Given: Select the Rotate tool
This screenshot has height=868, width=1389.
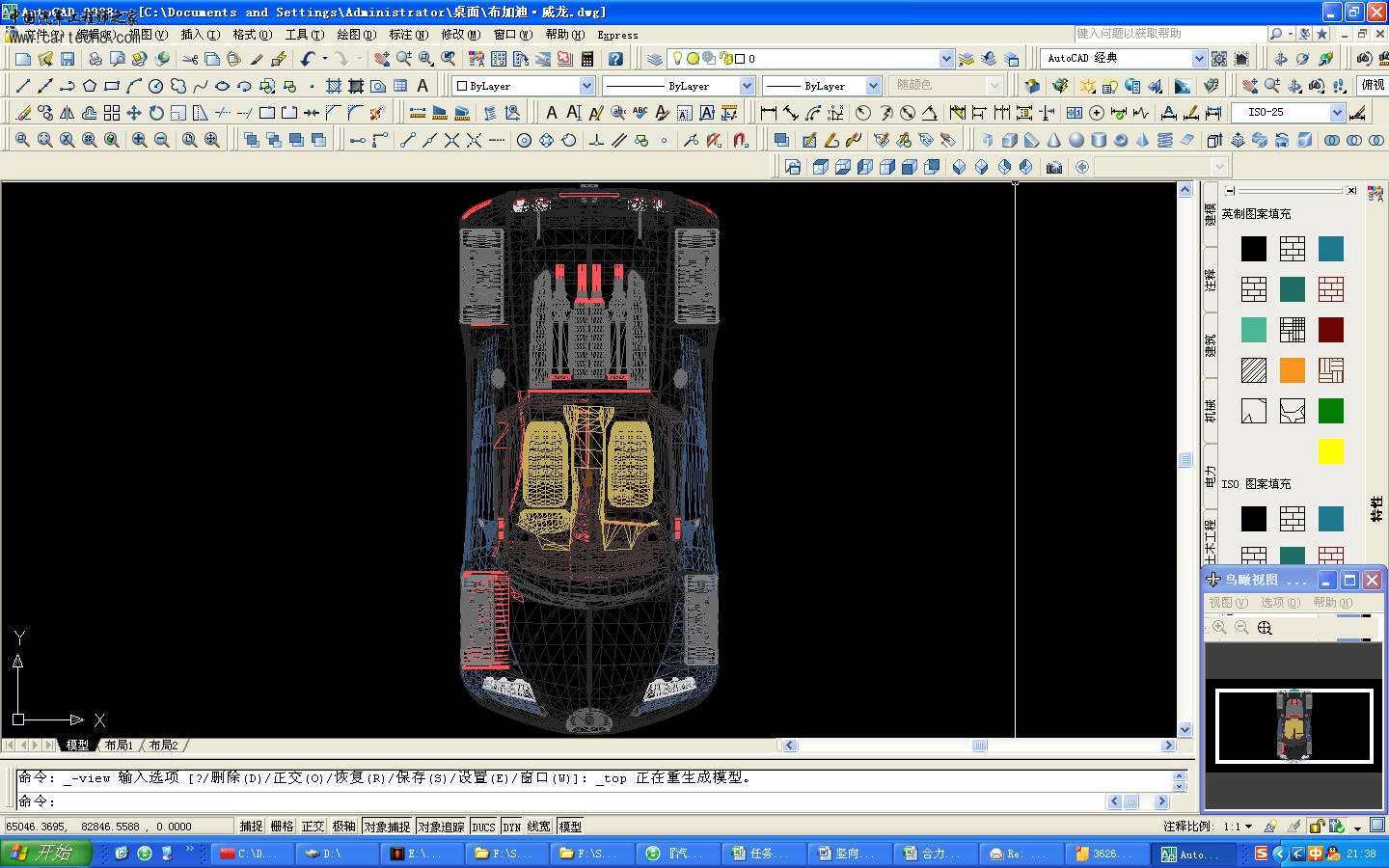Looking at the screenshot, I should [x=156, y=113].
